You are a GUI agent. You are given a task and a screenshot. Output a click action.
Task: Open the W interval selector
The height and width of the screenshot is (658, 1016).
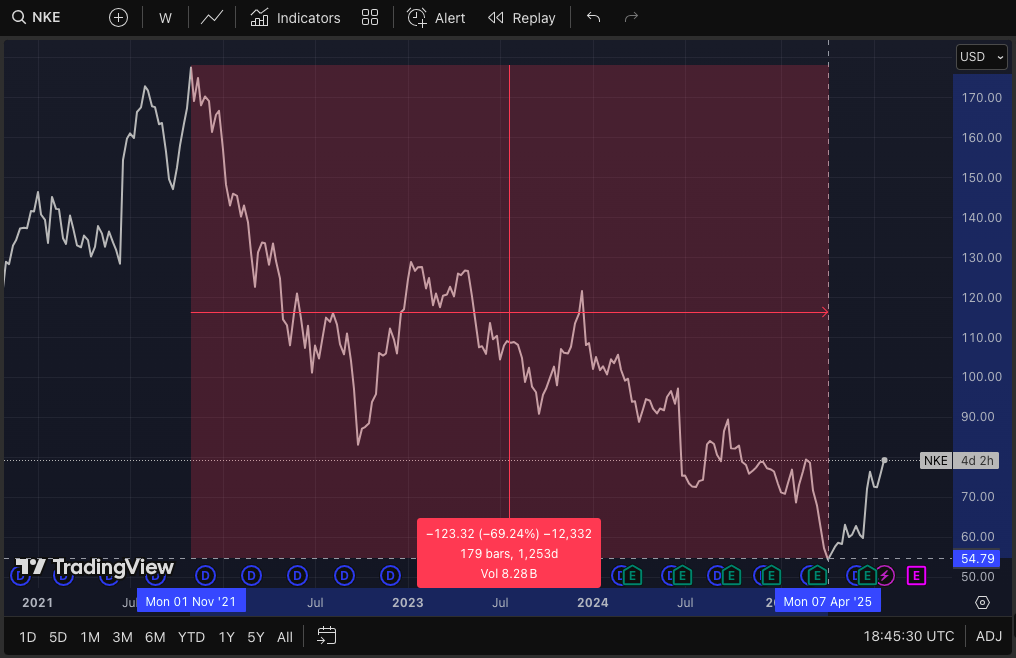tap(165, 18)
